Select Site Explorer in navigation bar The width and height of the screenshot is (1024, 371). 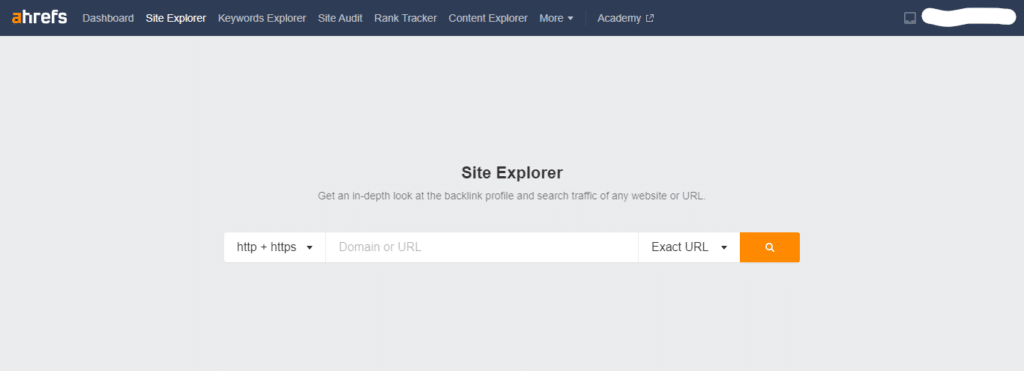176,18
